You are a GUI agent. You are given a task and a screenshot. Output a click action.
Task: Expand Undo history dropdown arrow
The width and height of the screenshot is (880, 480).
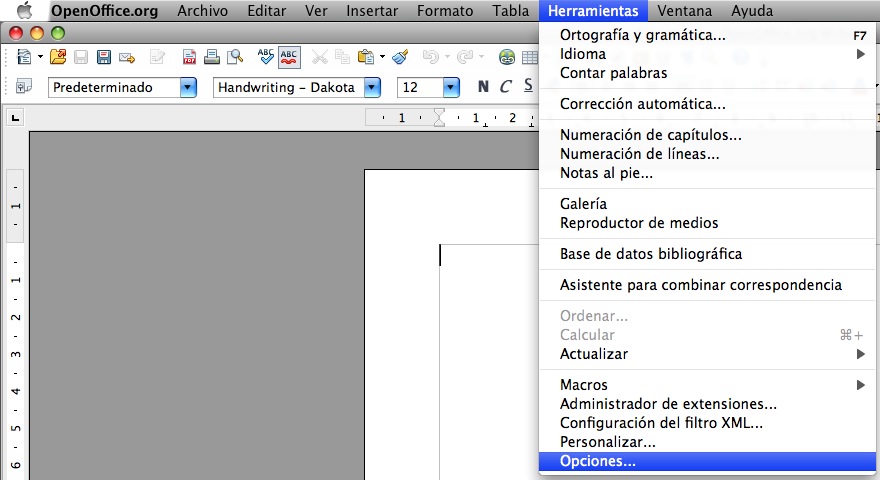(447, 57)
